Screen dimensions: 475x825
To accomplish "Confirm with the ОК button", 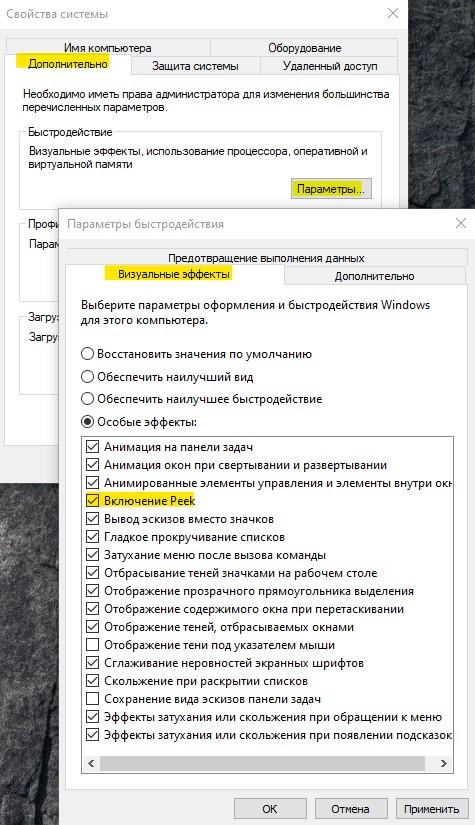I will [x=270, y=809].
